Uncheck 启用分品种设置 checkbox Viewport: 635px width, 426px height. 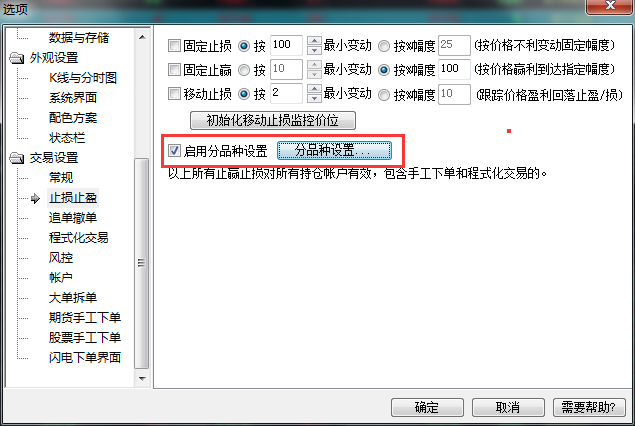pyautogui.click(x=174, y=151)
